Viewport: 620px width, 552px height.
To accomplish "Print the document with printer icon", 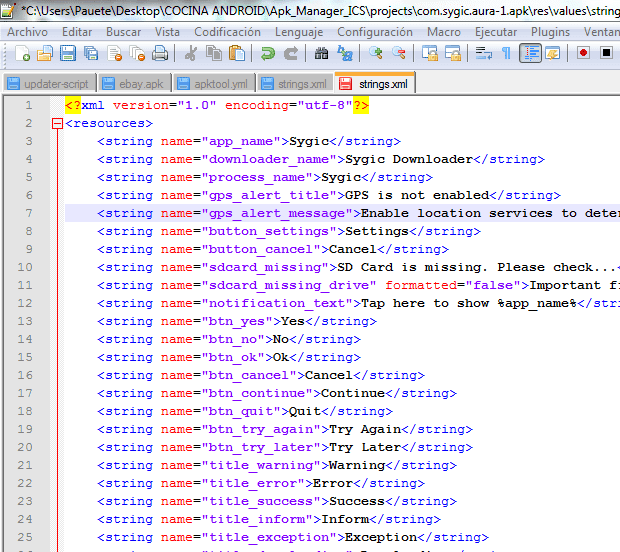I will click(x=160, y=53).
